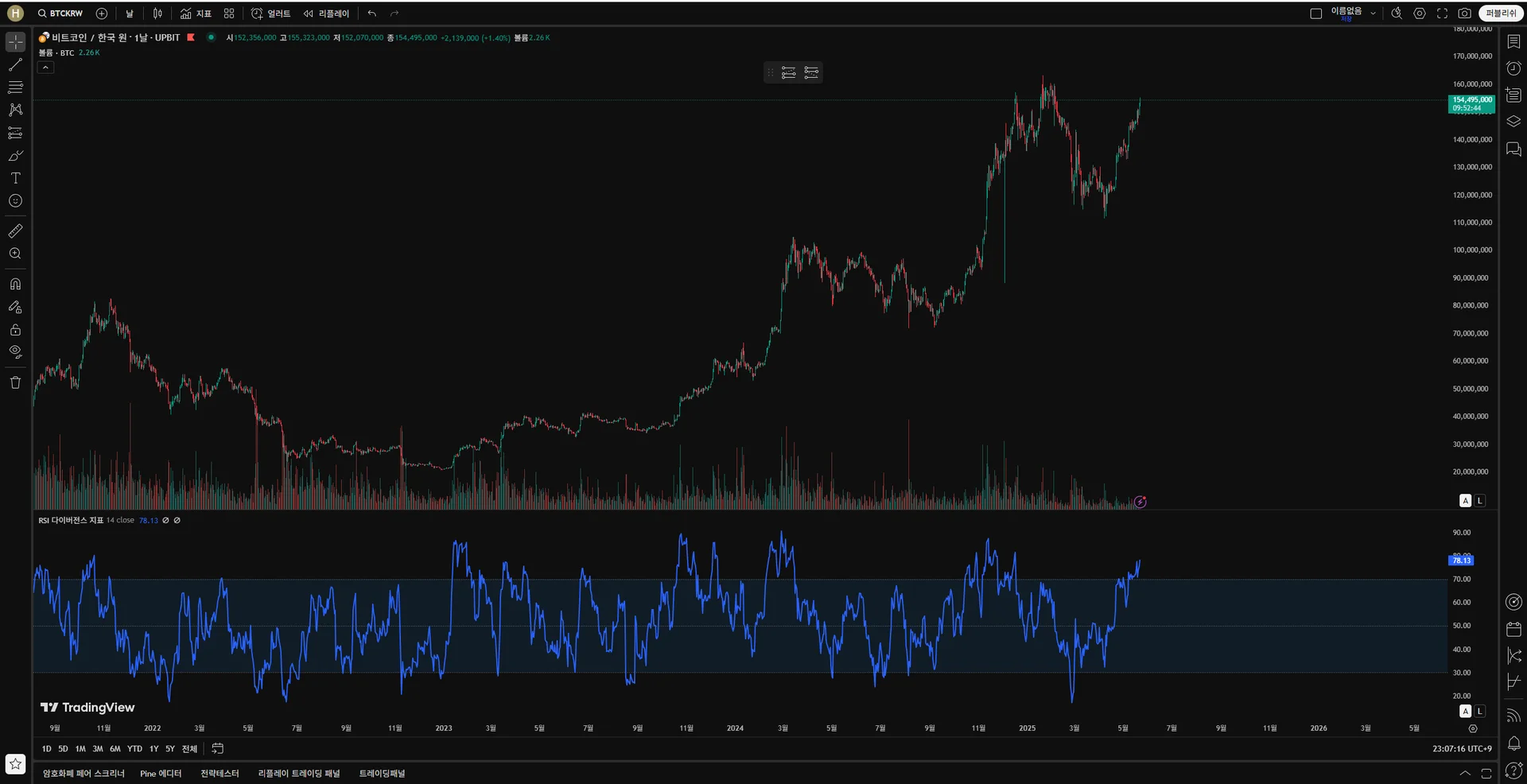Open the emoji and icons tool
The image size is (1527, 784).
(x=15, y=201)
